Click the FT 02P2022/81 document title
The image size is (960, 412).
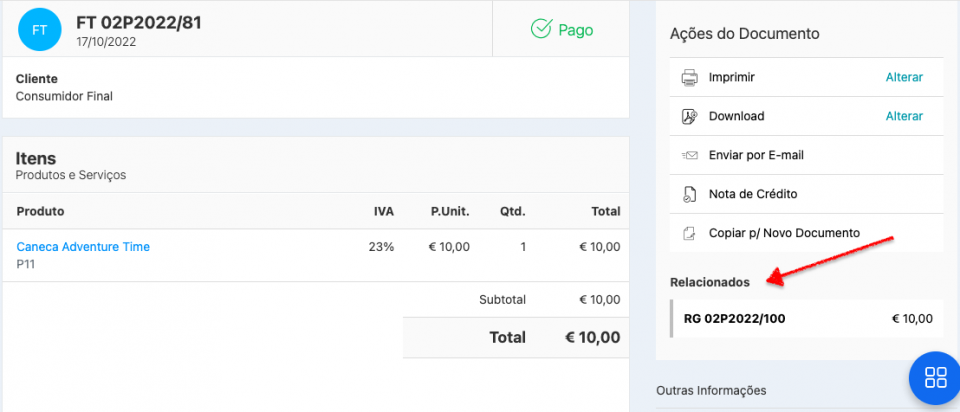139,22
